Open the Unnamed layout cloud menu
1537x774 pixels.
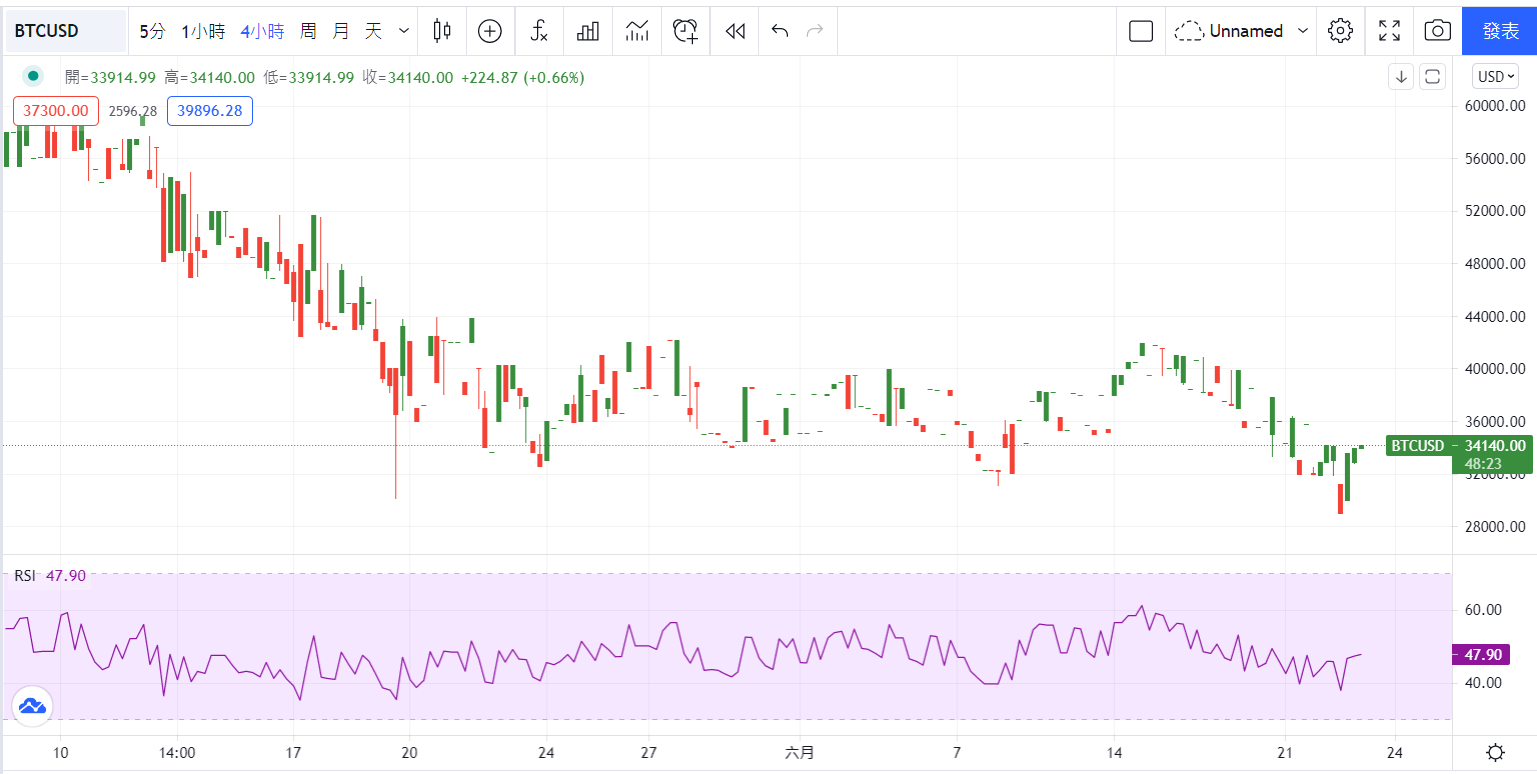click(x=1228, y=31)
